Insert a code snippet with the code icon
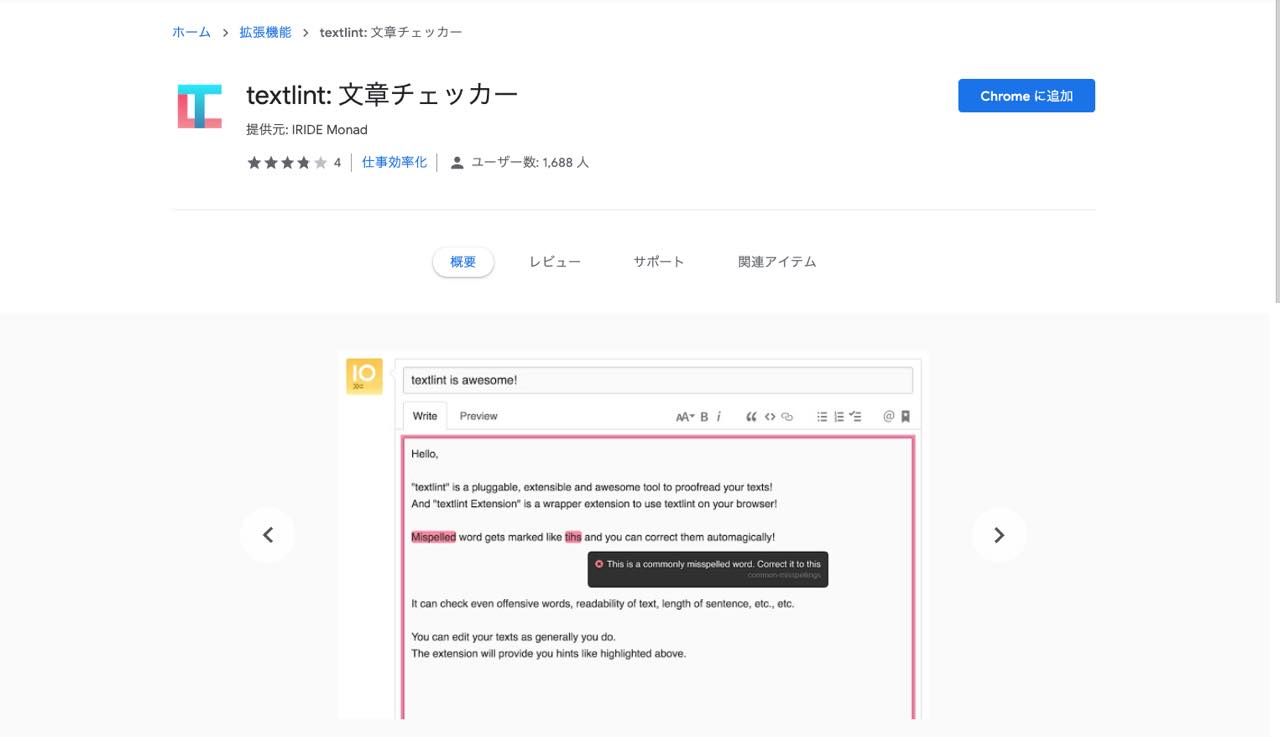Image resolution: width=1280 pixels, height=737 pixels. click(x=770, y=417)
